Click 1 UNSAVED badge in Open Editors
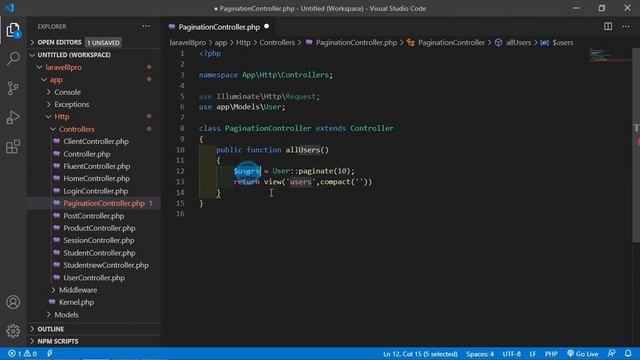 (x=103, y=42)
